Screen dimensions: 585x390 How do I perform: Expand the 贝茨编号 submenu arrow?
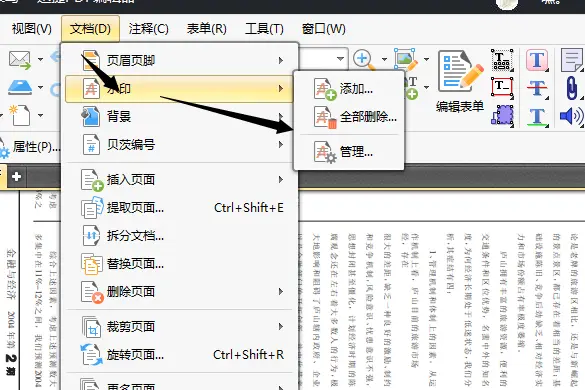coord(281,144)
